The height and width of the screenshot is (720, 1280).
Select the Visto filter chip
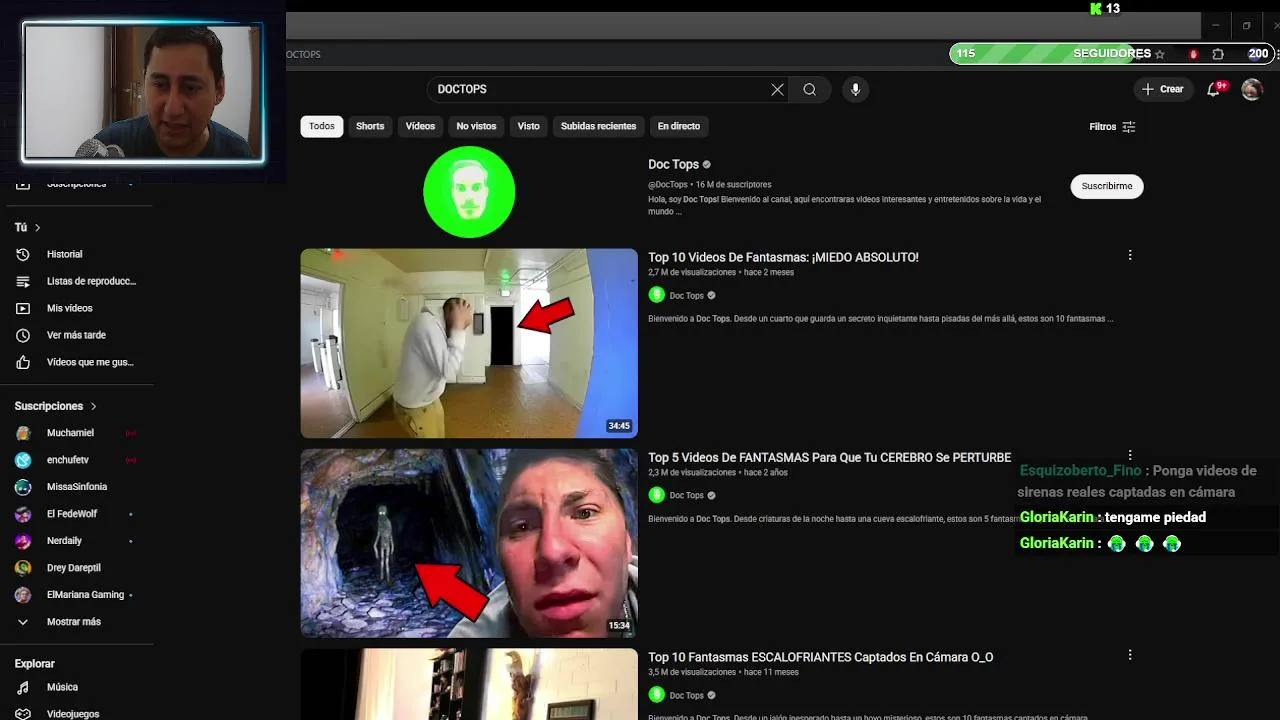point(528,126)
